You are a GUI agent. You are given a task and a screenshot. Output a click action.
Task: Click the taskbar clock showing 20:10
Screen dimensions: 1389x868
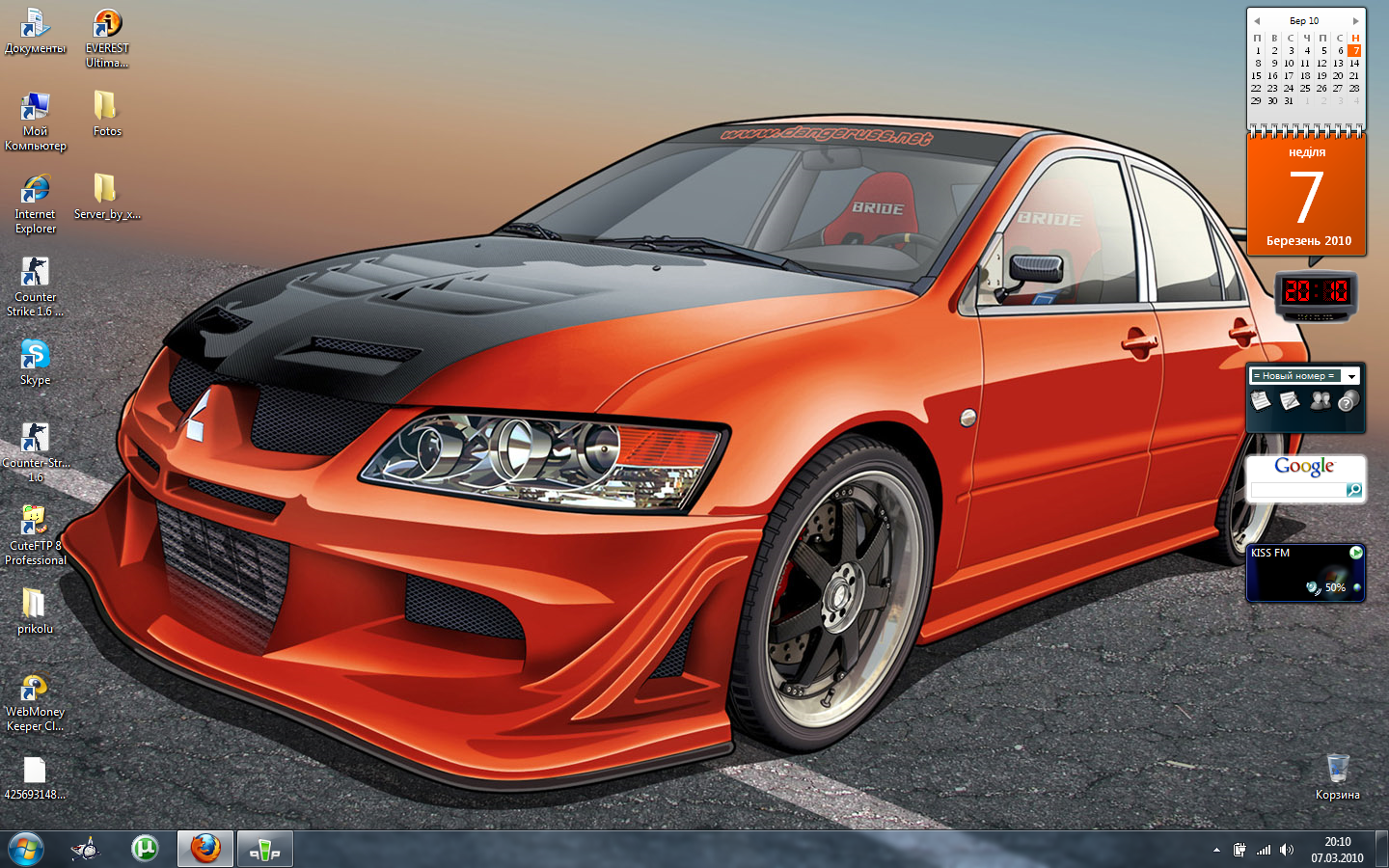[1337, 850]
